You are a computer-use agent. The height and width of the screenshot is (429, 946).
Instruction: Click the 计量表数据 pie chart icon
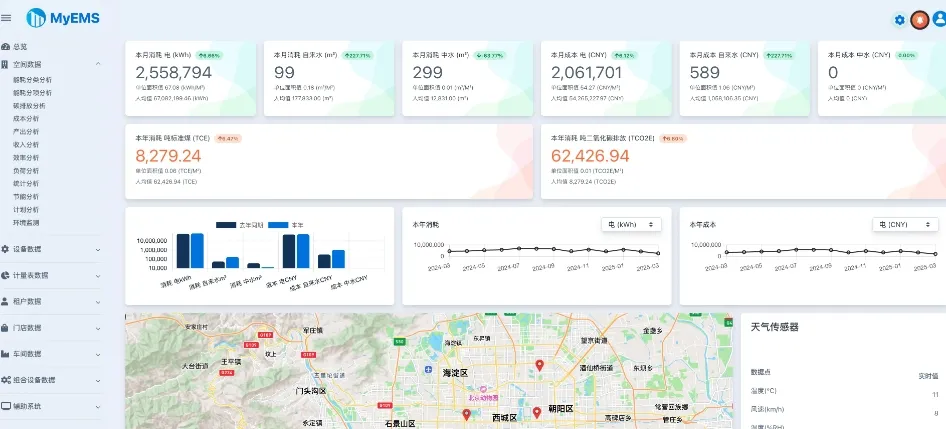[5, 275]
